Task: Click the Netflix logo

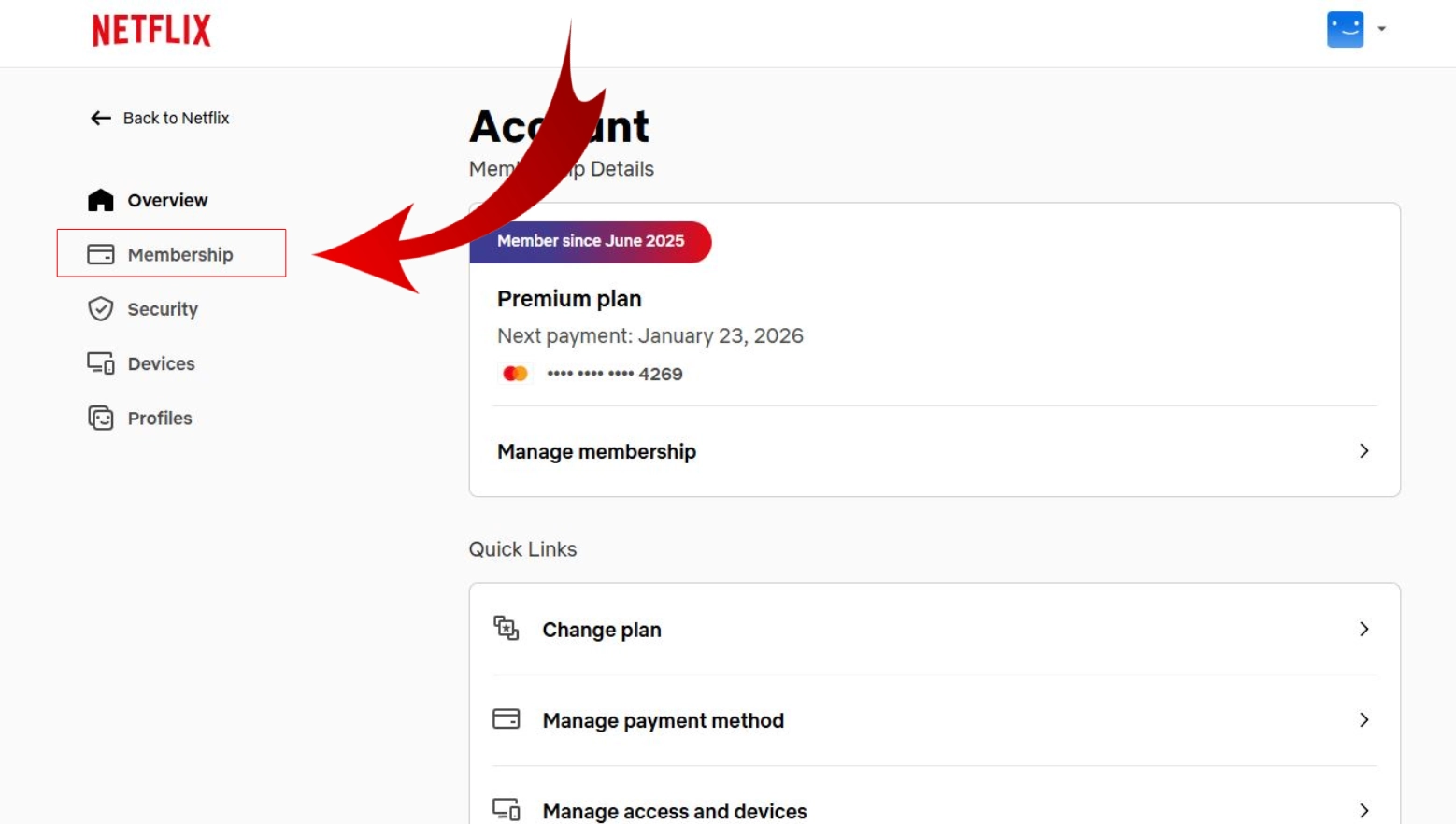Action: click(151, 30)
